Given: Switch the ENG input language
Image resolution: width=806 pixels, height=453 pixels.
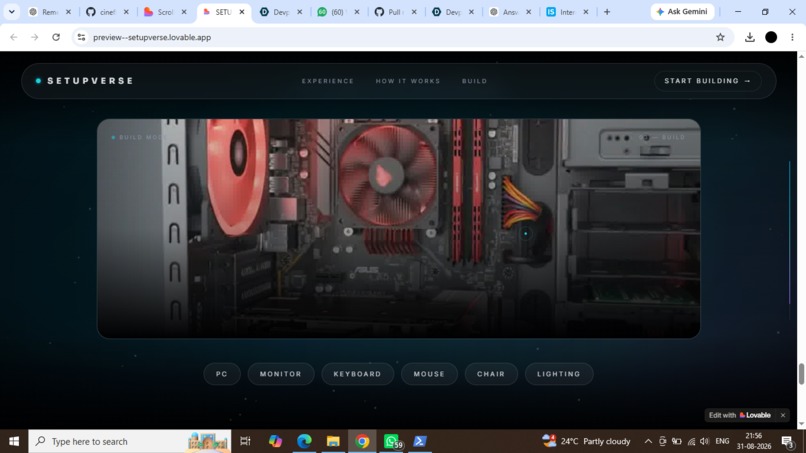Looking at the screenshot, I should [722, 441].
